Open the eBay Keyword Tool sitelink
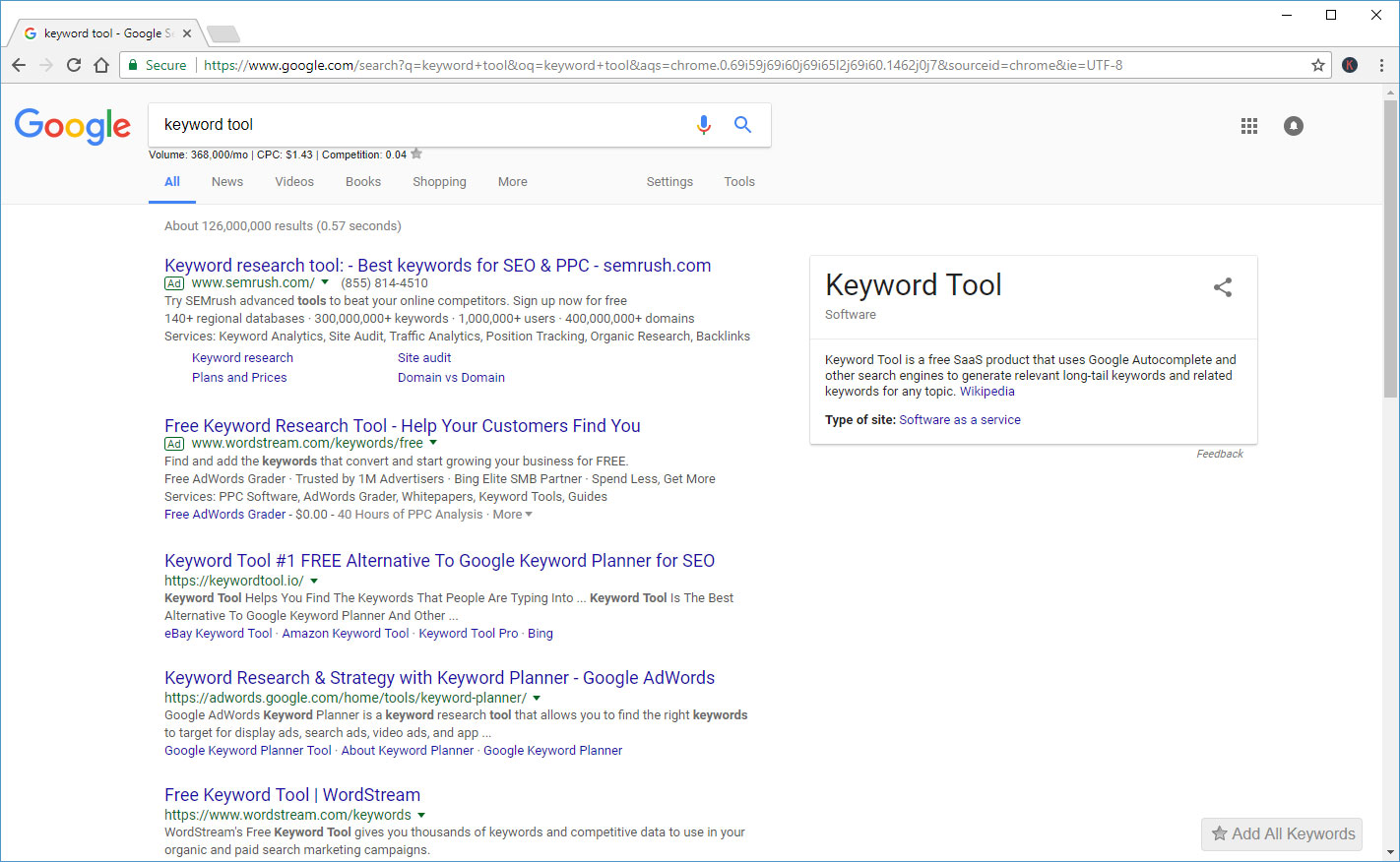This screenshot has width=1400, height=862. point(219,634)
